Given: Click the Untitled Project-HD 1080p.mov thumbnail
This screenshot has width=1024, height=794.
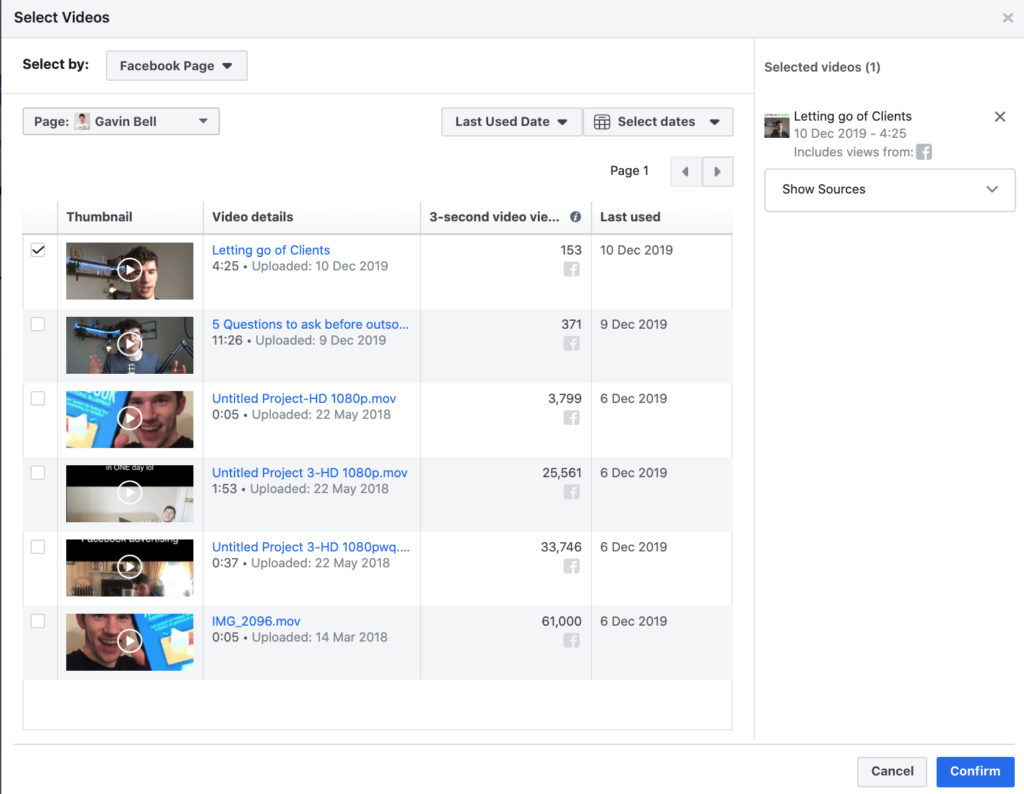Looking at the screenshot, I should (130, 418).
